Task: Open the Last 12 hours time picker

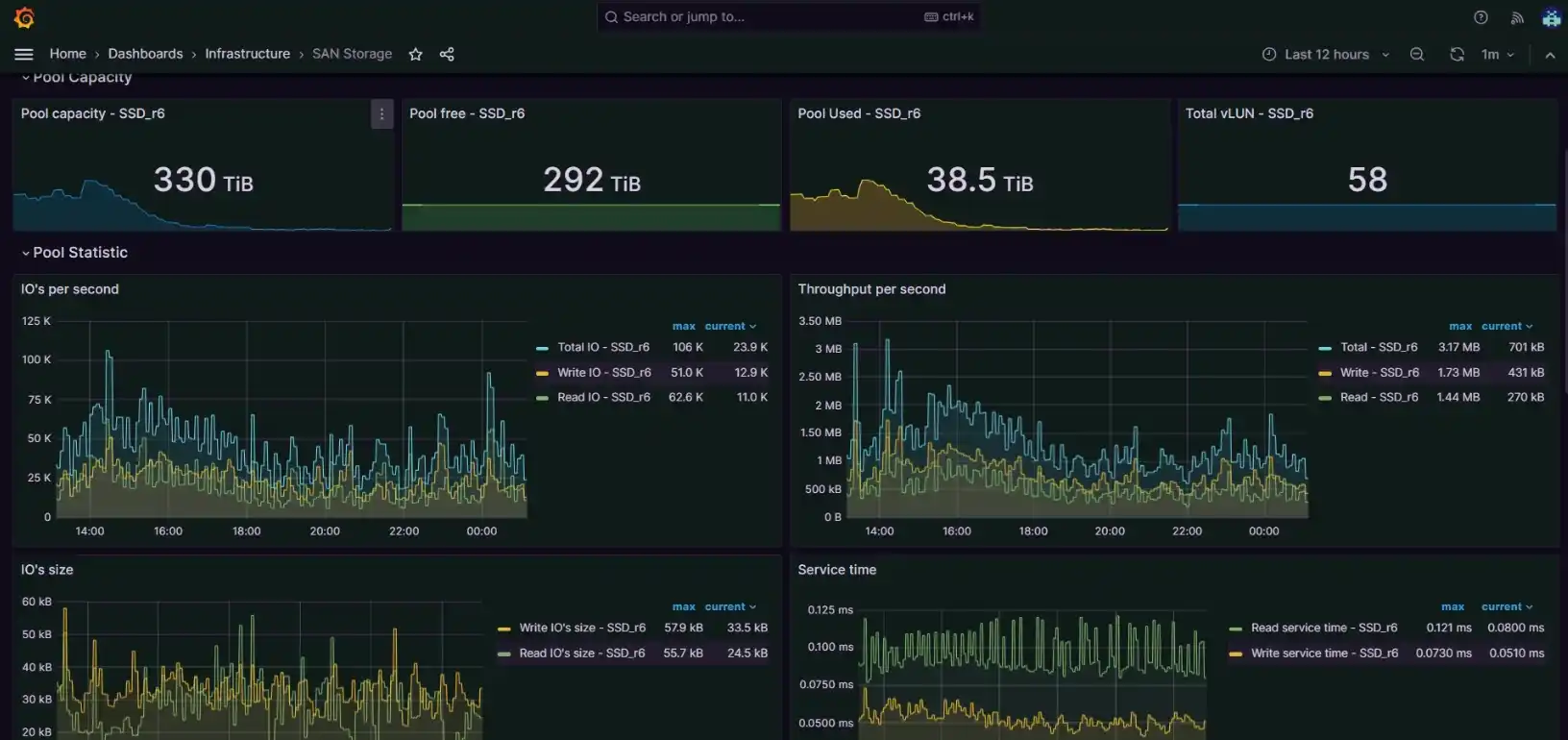Action: 1326,54
